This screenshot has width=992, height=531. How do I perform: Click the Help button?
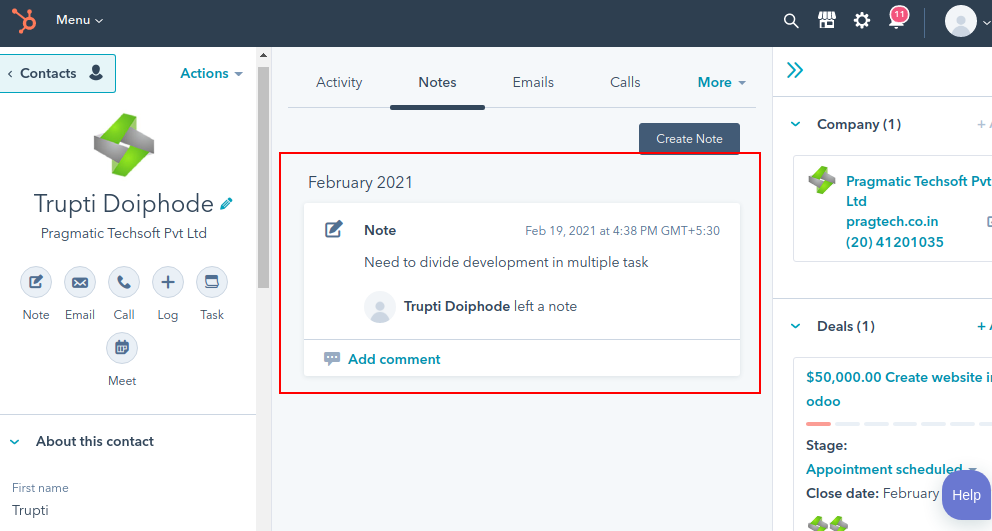point(966,495)
